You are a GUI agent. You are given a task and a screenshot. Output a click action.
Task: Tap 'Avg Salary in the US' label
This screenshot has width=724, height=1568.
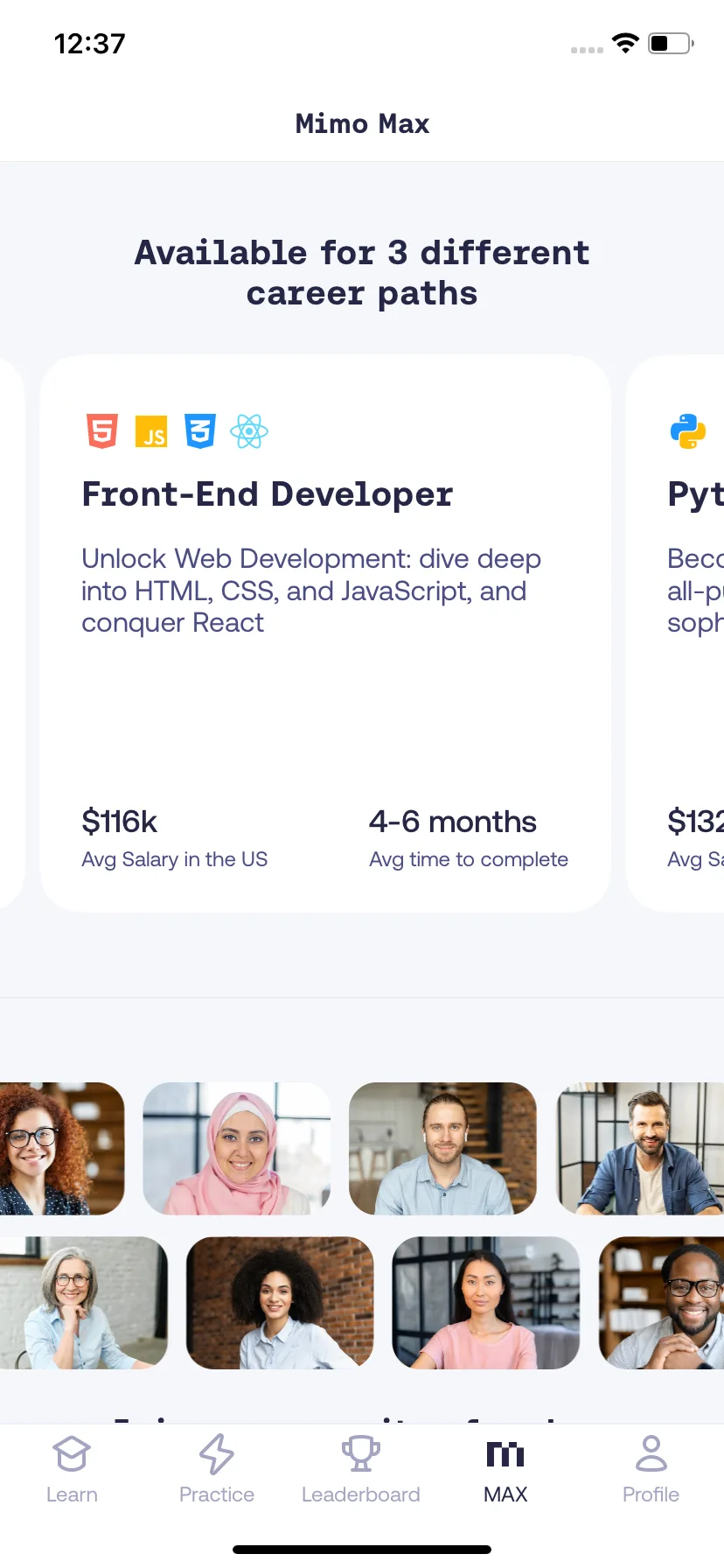click(x=175, y=859)
